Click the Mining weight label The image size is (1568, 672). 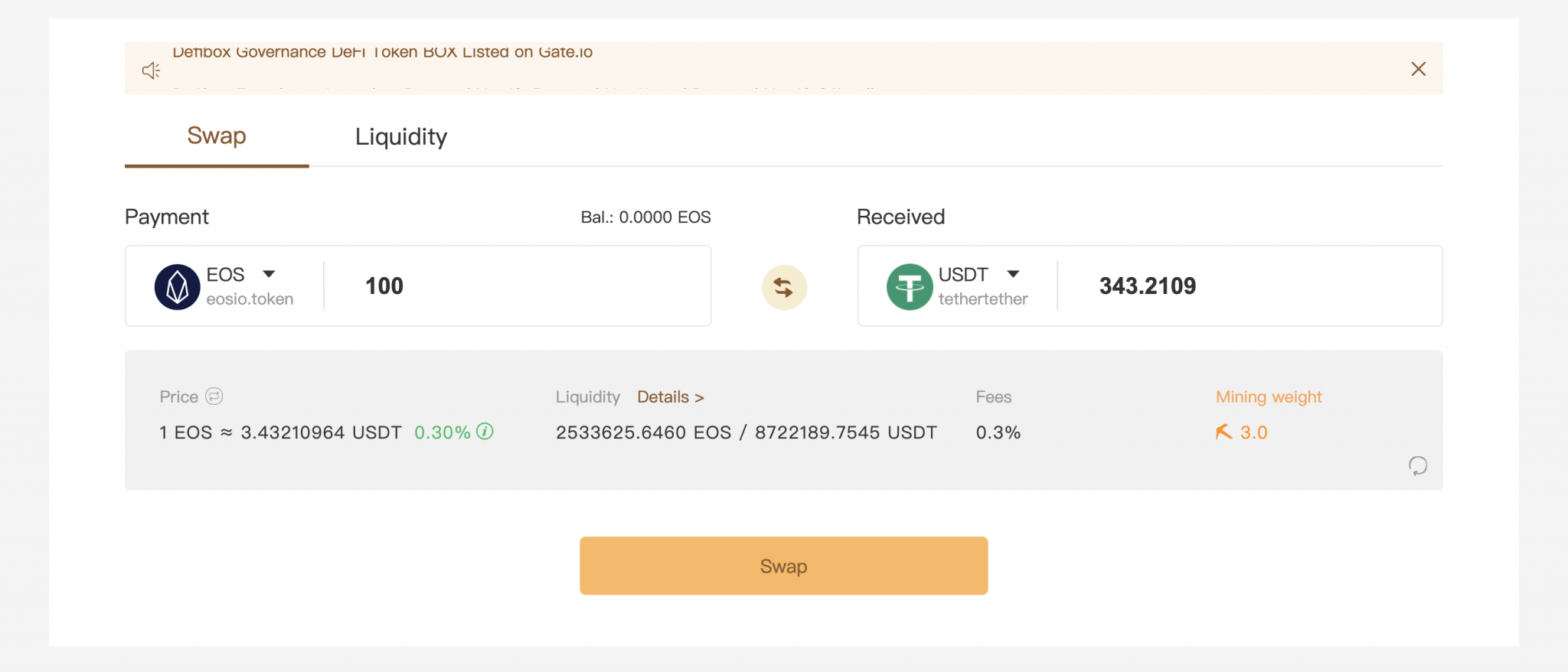coord(1269,397)
